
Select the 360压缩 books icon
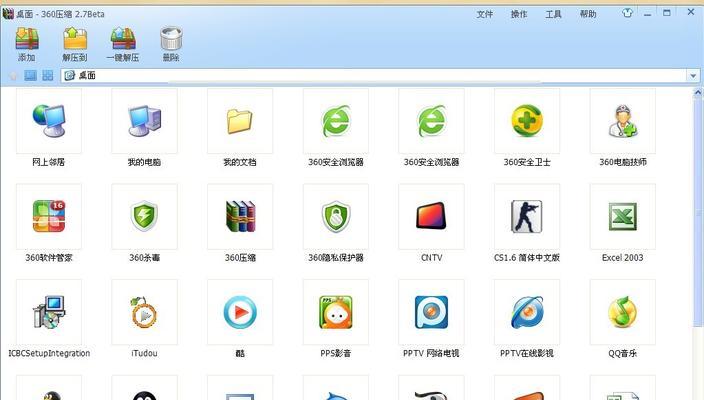point(240,216)
